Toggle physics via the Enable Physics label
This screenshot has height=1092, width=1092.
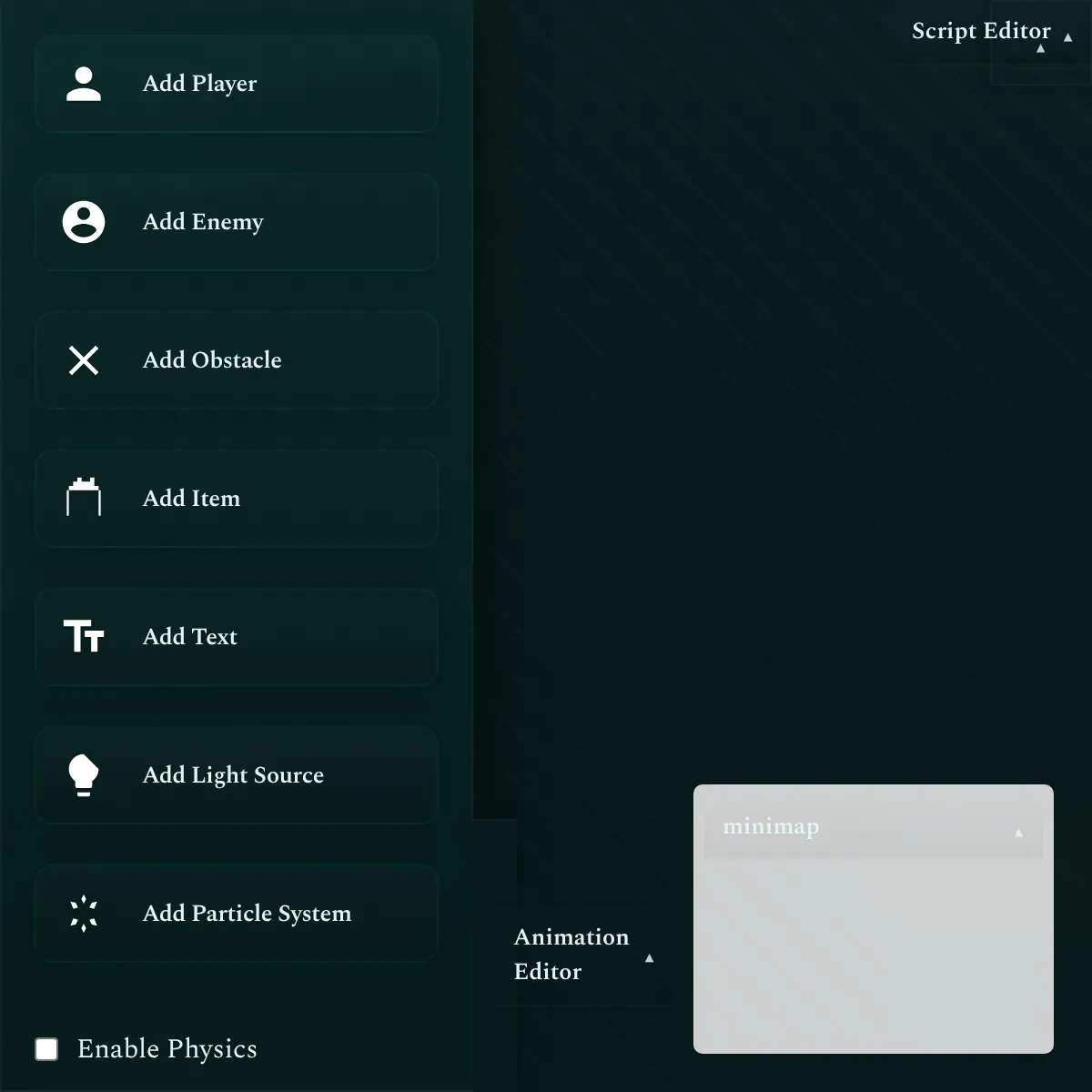(167, 1049)
